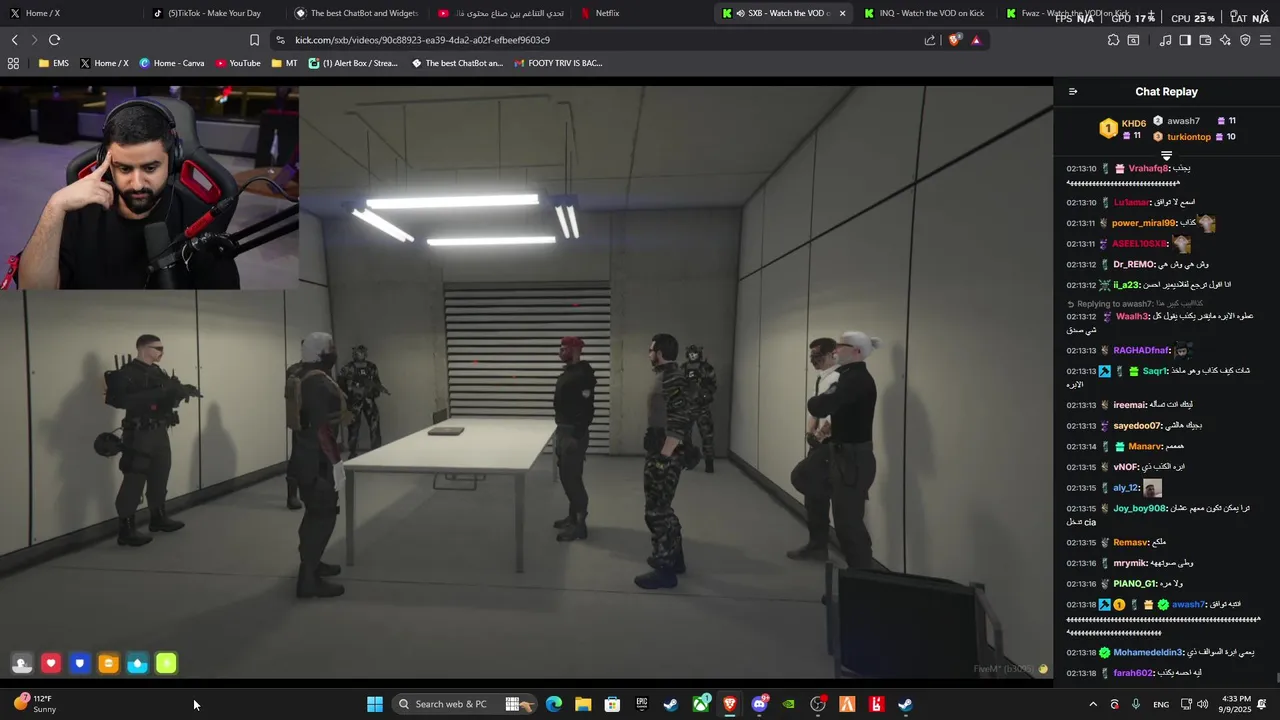Screen dimensions: 1280x720
Task: Click the lime green overlay icon
Action: [x=167, y=663]
